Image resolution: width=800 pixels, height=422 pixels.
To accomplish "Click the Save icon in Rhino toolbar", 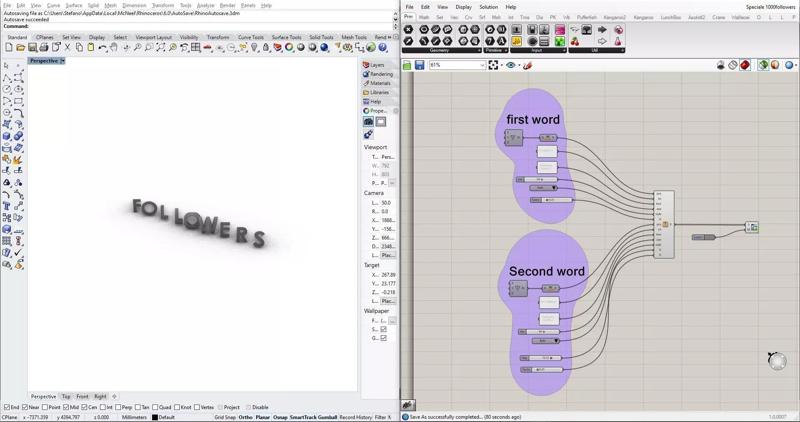I will tap(32, 47).
